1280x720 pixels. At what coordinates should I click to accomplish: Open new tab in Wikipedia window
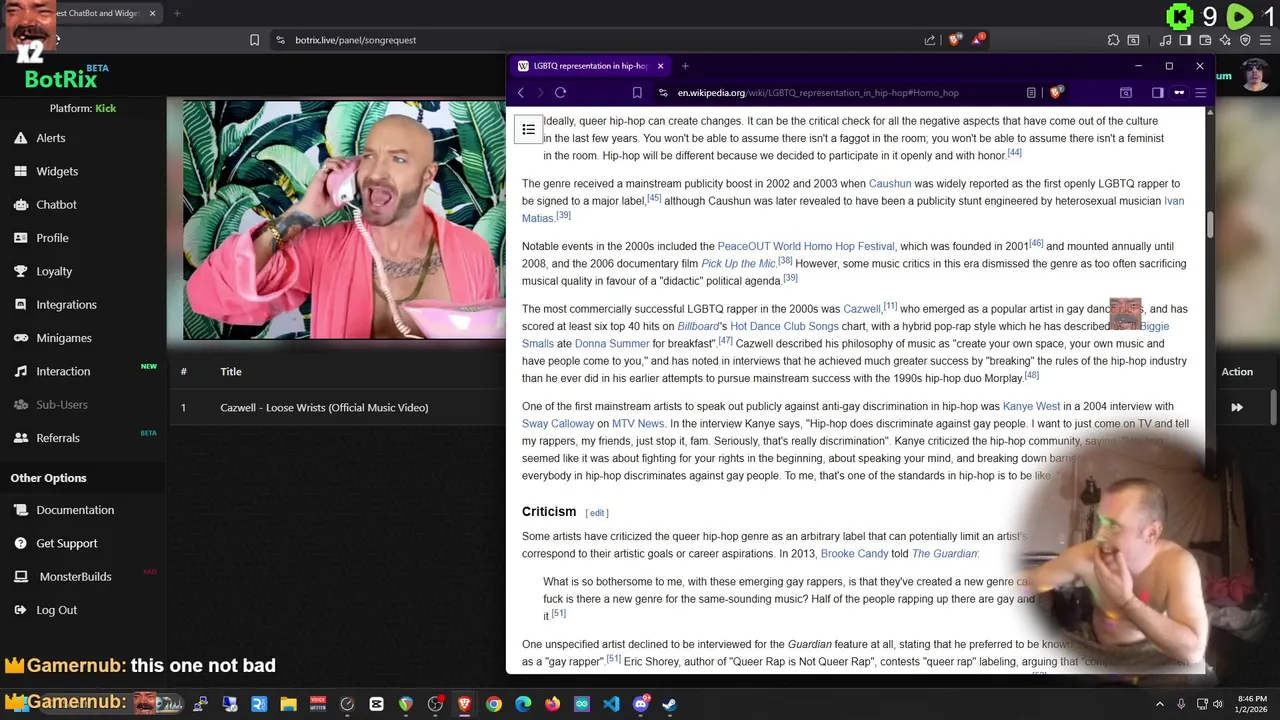685,66
